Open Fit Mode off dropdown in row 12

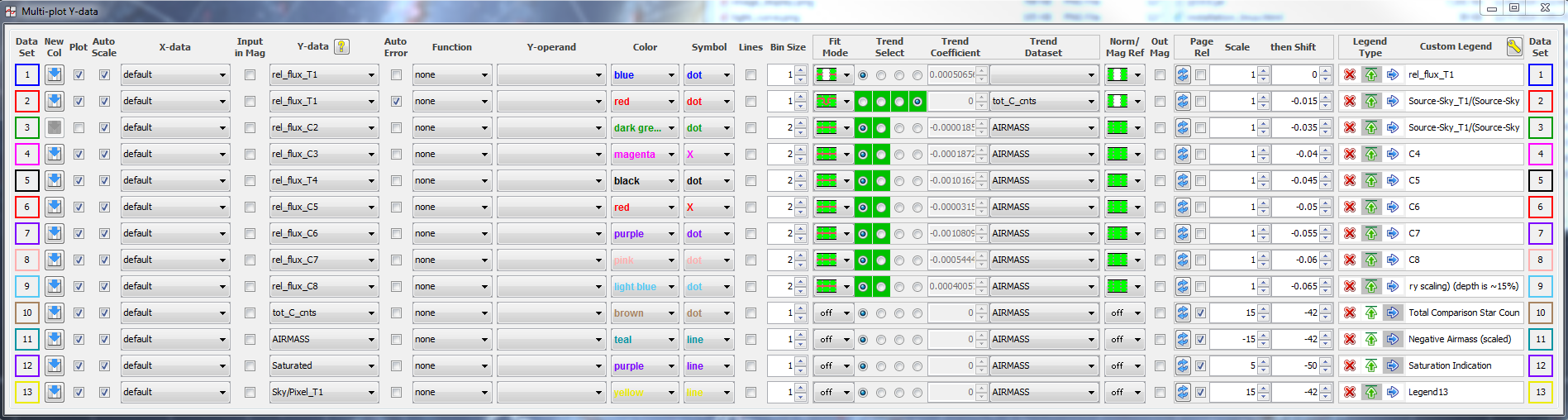point(833,365)
